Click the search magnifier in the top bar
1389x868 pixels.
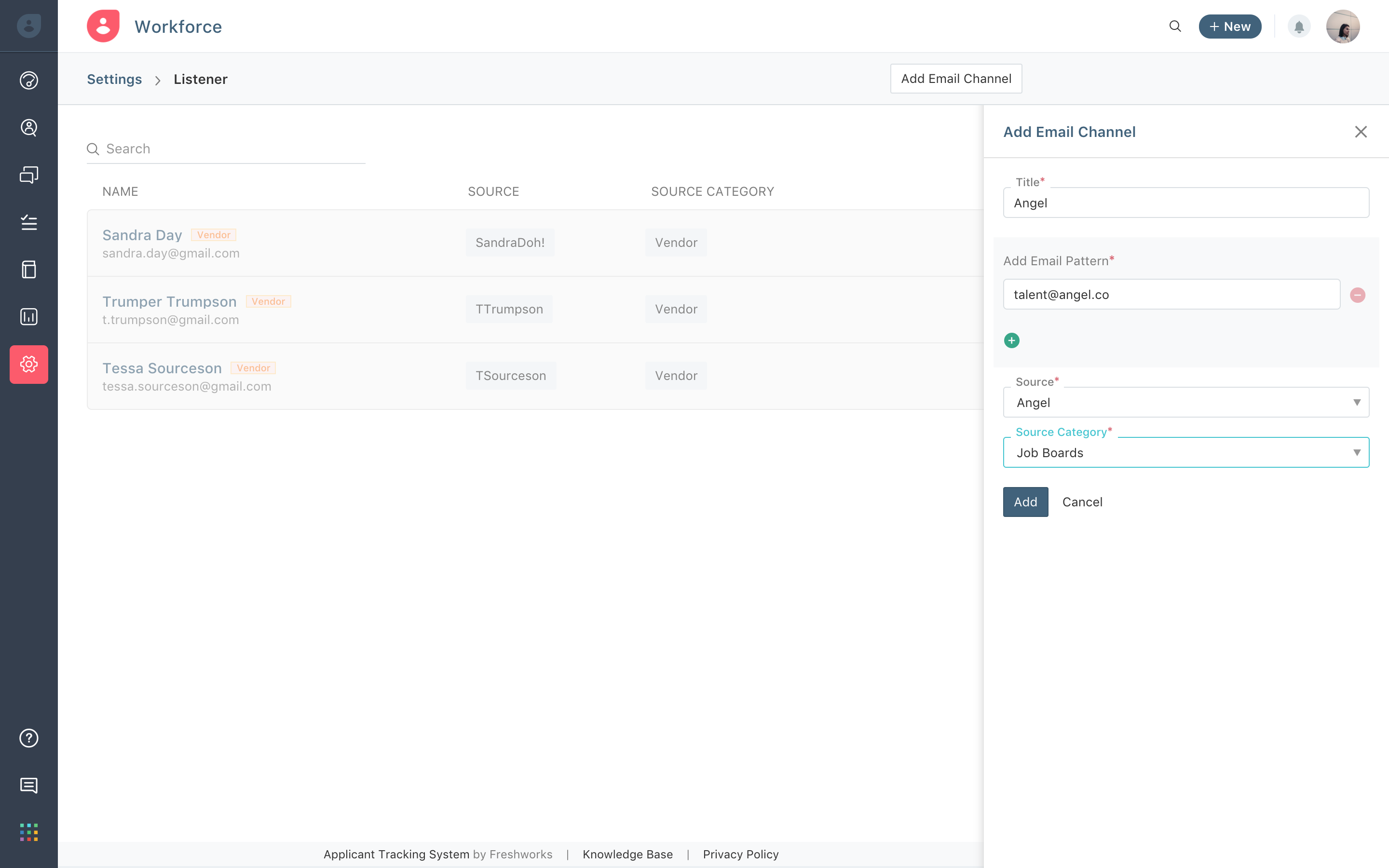[1175, 26]
